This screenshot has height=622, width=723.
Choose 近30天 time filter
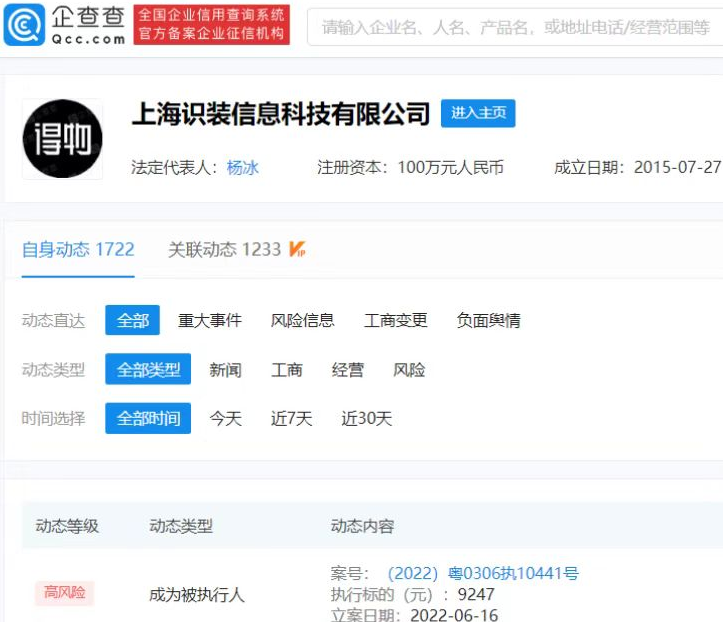point(366,418)
